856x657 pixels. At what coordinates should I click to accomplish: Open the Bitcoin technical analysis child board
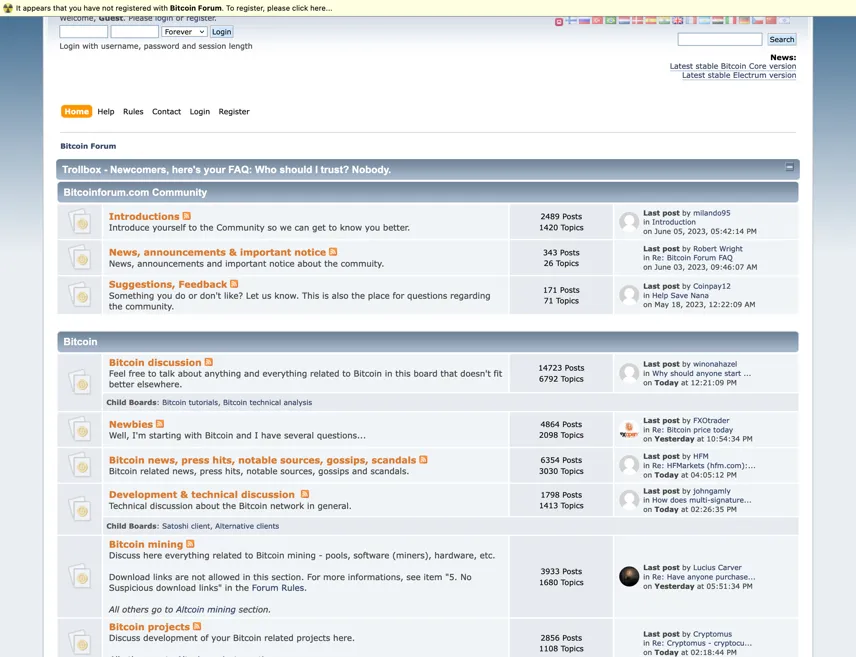click(268, 403)
